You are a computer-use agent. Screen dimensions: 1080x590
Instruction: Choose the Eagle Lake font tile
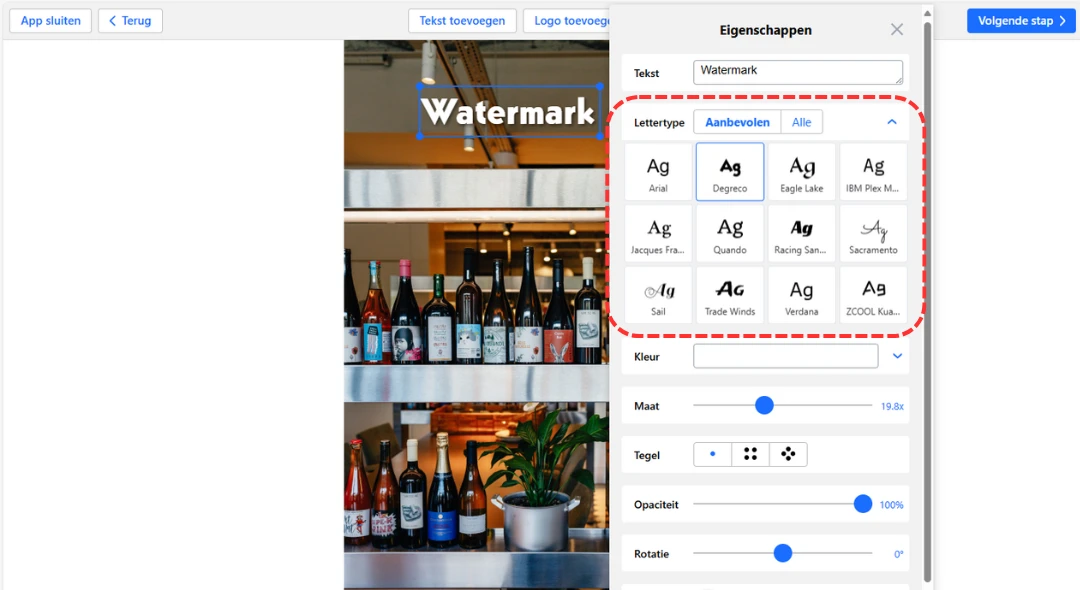(x=801, y=172)
